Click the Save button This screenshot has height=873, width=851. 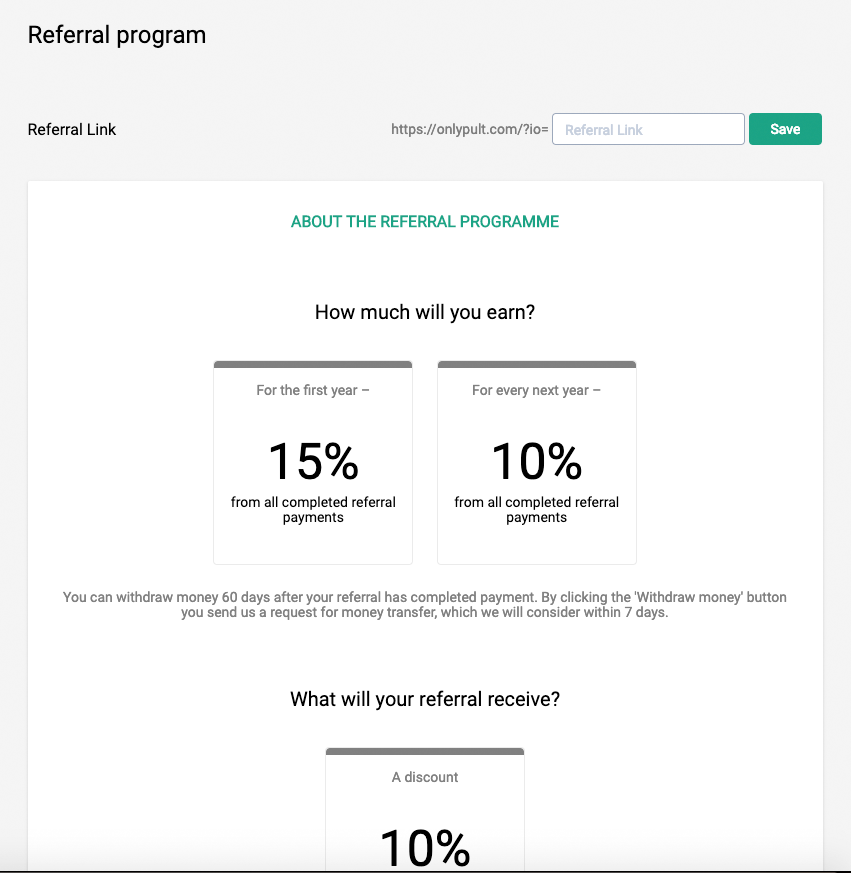pos(785,129)
